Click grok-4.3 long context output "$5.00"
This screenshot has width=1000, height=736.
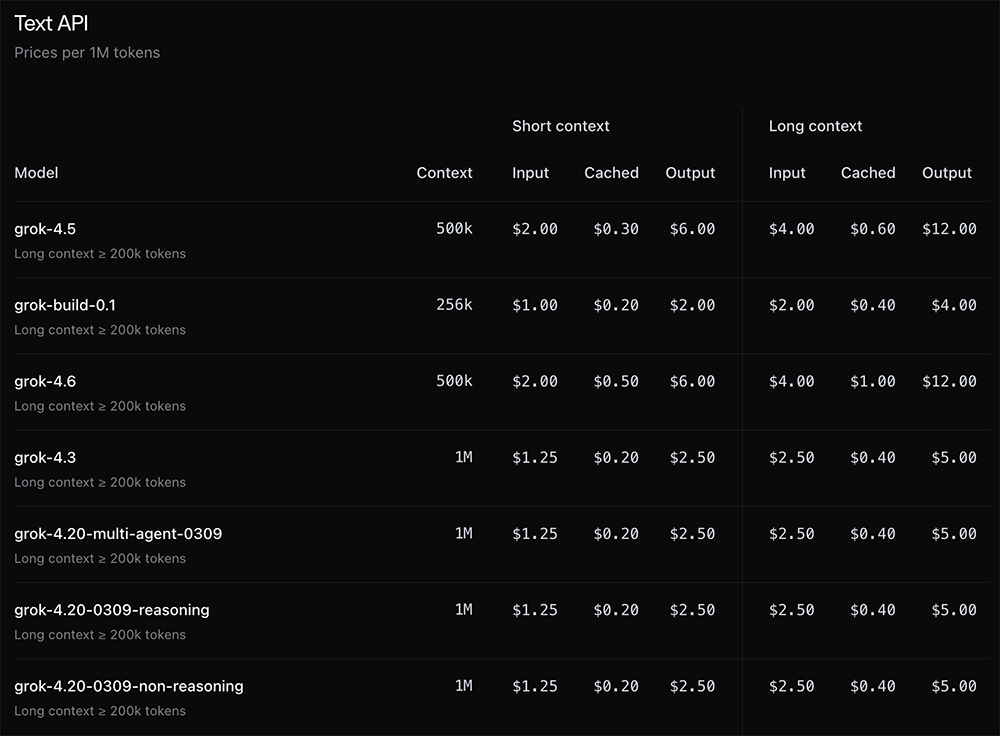tap(953, 458)
